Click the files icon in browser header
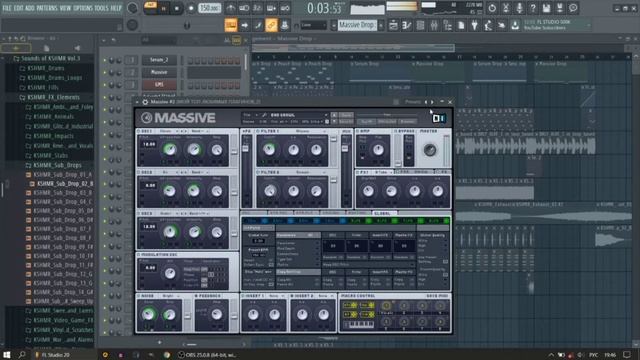The image size is (640, 360). point(46,48)
